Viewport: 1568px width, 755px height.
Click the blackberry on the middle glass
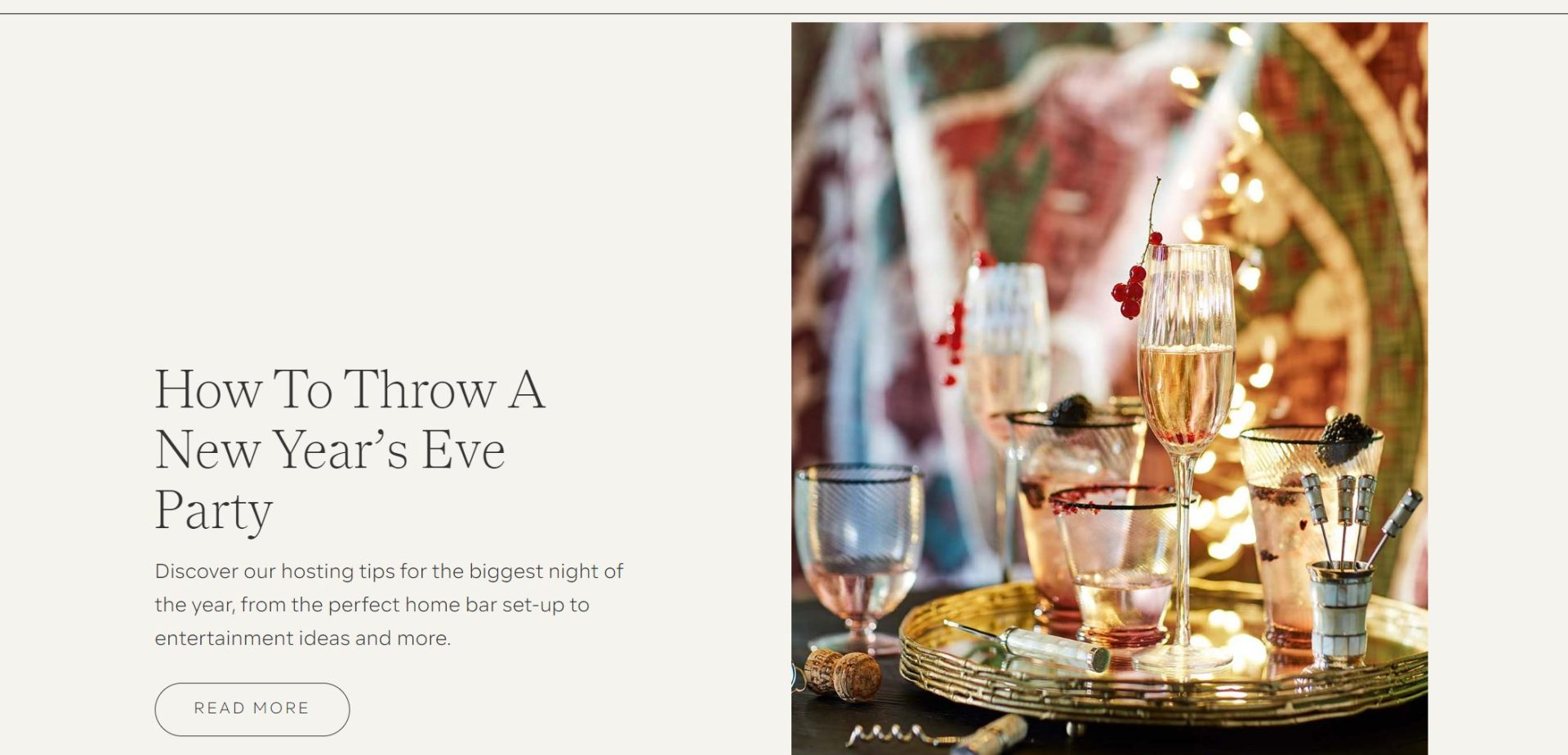(x=1071, y=410)
